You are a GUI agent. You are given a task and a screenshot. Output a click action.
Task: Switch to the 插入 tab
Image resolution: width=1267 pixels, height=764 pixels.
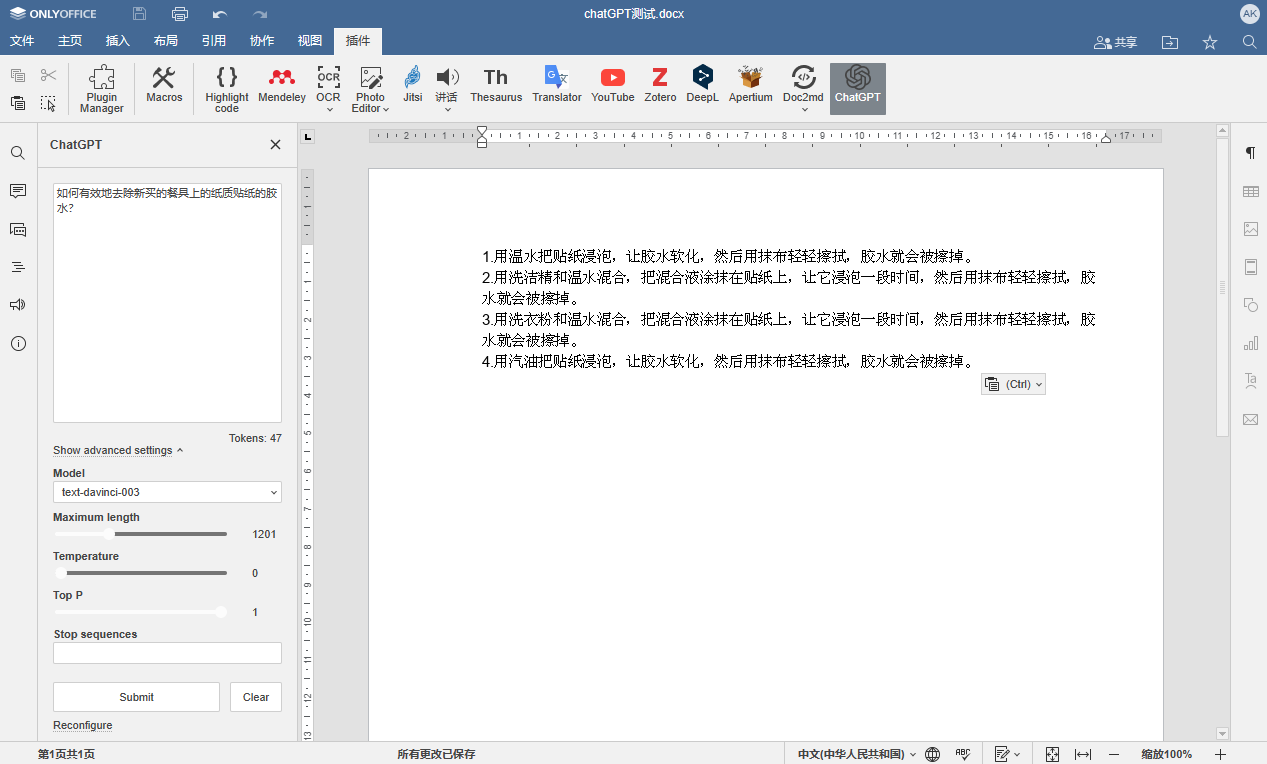(x=118, y=41)
